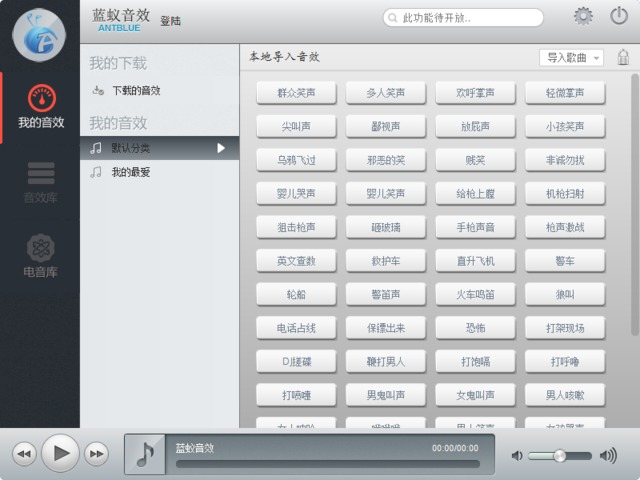Click the icon right of 导入歌曲 dropdown
640x480 pixels.
[622, 57]
